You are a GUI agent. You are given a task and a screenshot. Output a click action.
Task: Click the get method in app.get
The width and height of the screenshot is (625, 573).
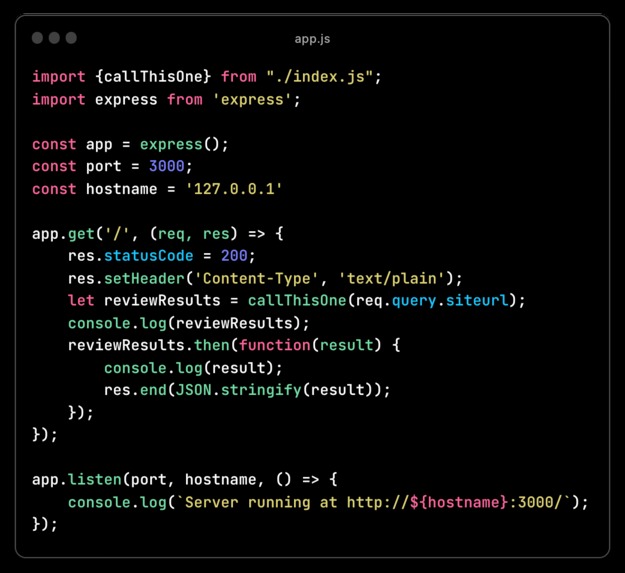pos(81,234)
